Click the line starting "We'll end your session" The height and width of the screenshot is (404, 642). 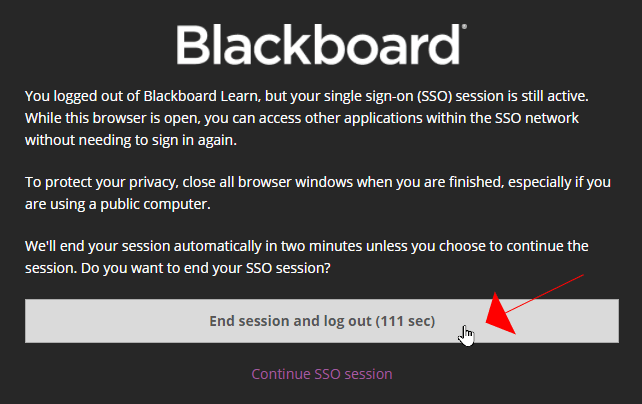pos(305,245)
